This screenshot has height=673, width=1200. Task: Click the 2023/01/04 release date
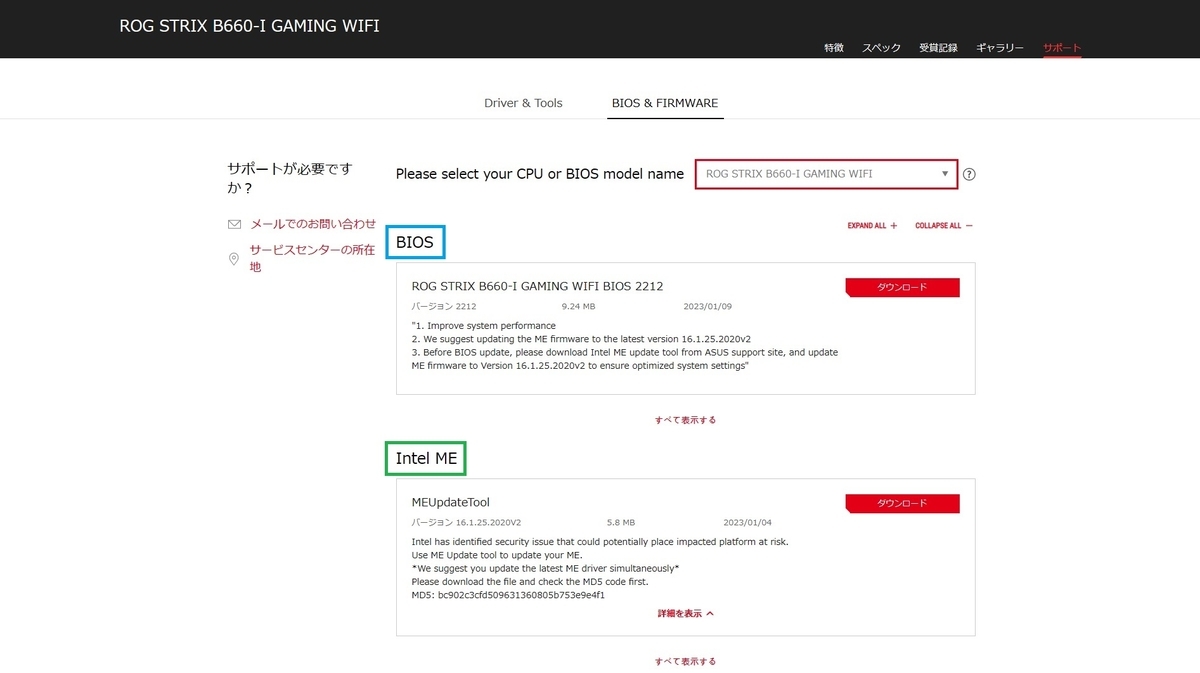[x=747, y=522]
